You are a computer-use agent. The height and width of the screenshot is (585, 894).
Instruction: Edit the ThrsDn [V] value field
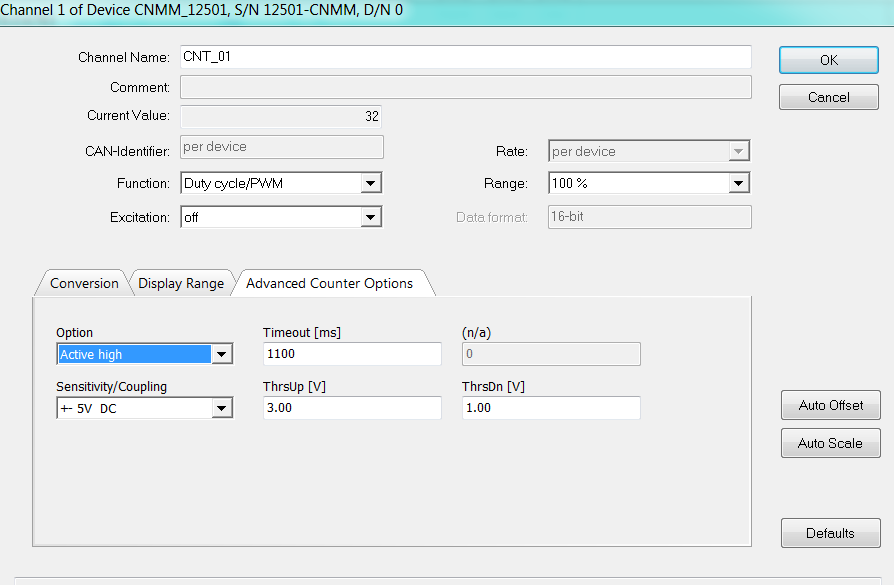point(550,408)
